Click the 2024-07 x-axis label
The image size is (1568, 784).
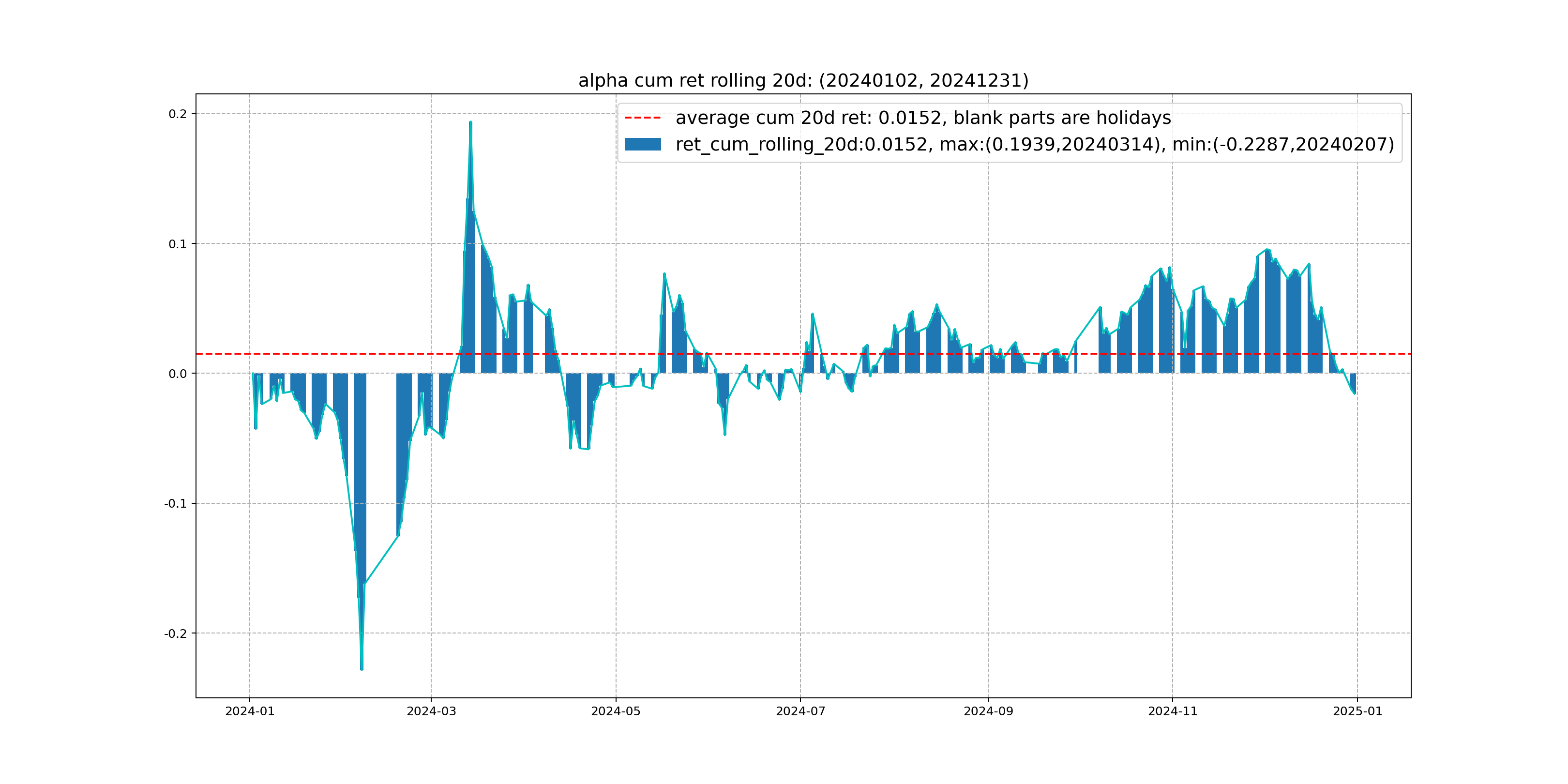(x=800, y=711)
